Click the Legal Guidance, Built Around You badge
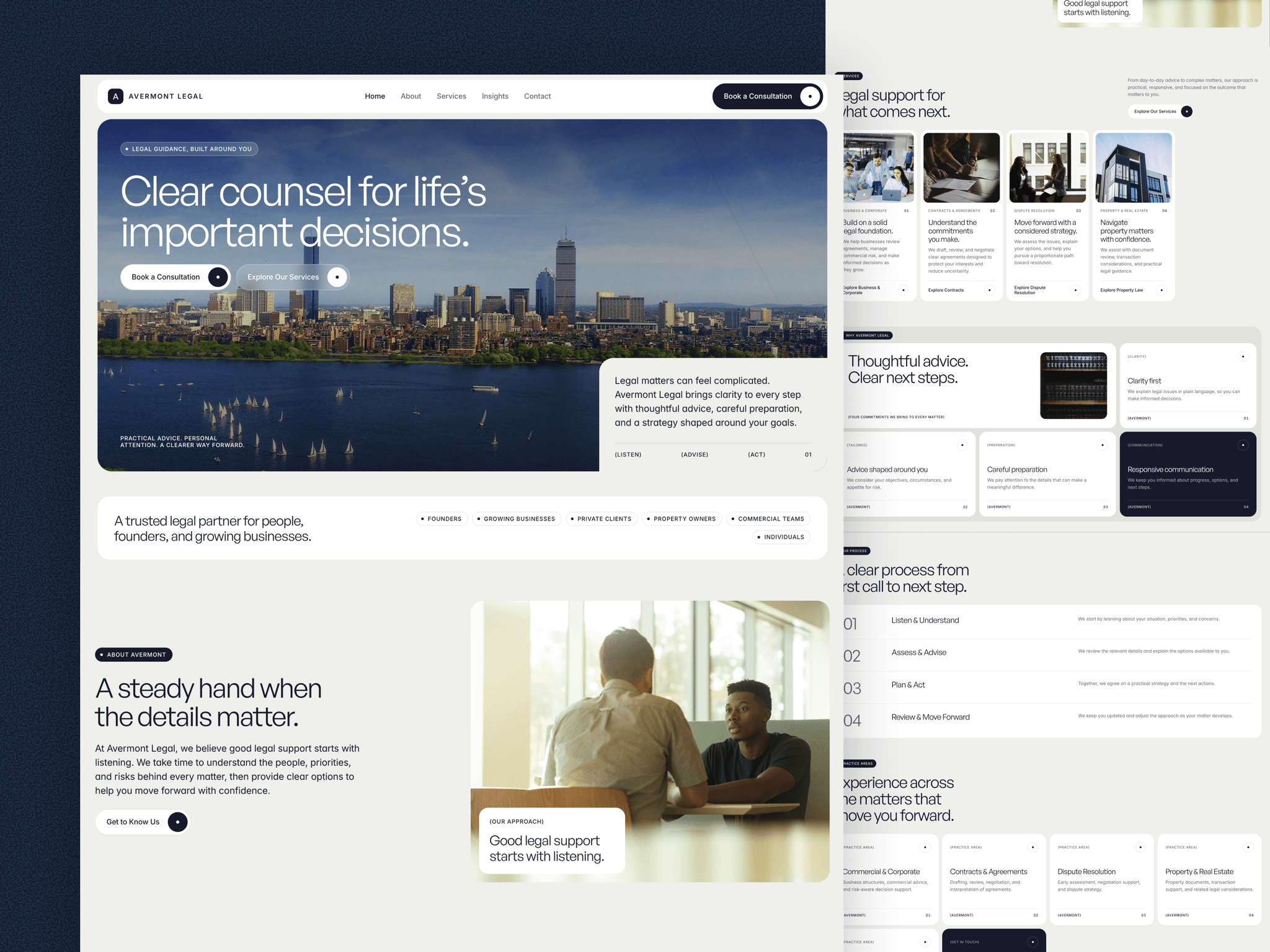Image resolution: width=1270 pixels, height=952 pixels. 189,149
